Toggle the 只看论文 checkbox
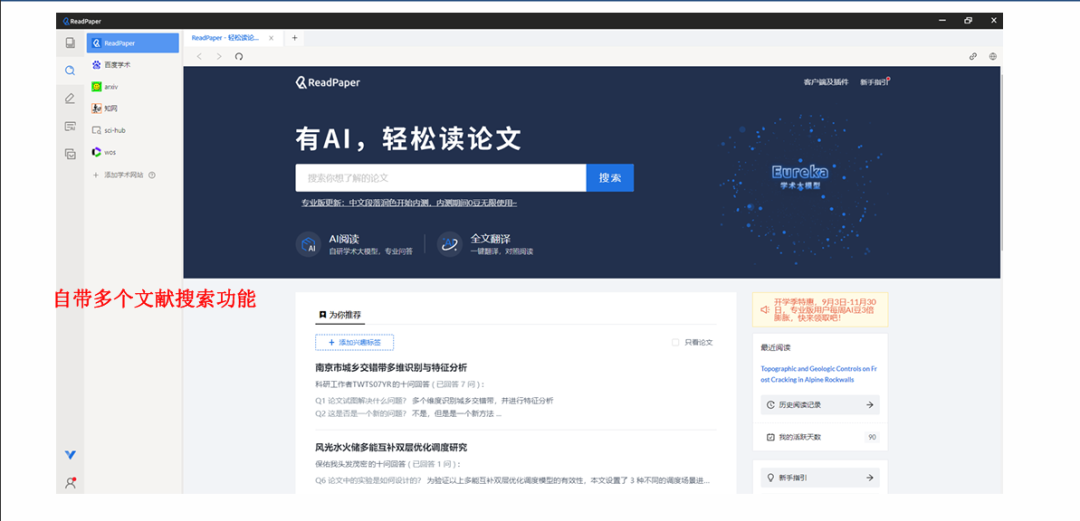Image resolution: width=1080 pixels, height=521 pixels. click(676, 343)
